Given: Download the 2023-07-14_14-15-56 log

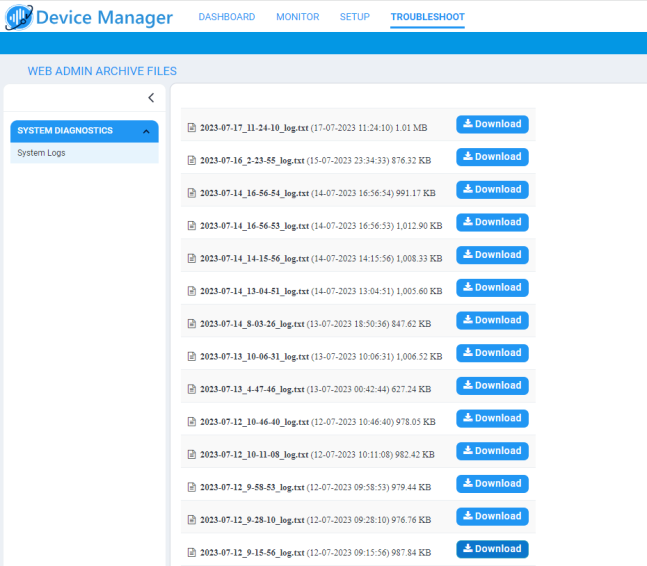Looking at the screenshot, I should tap(492, 255).
